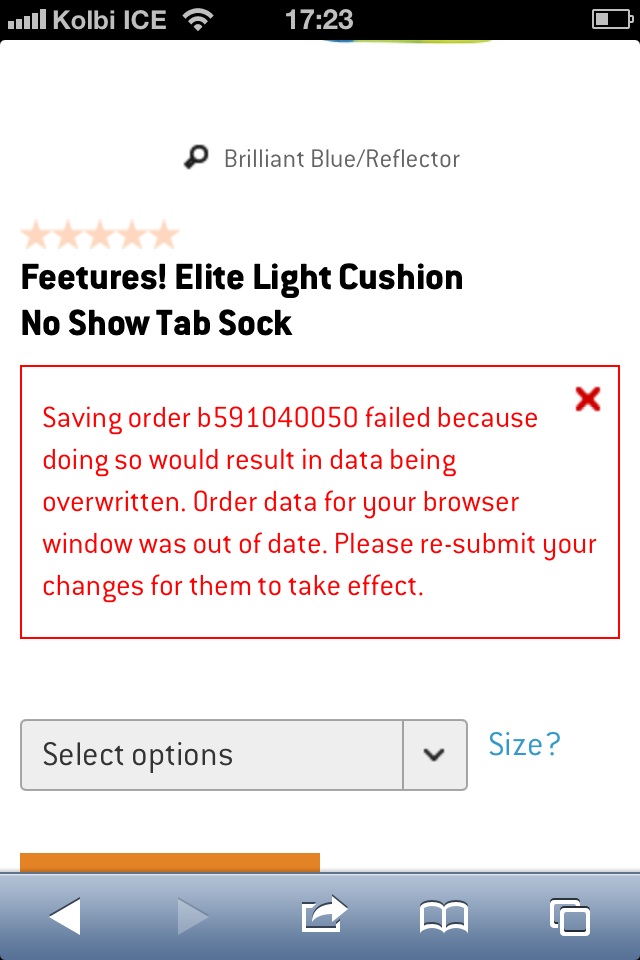The width and height of the screenshot is (640, 960).
Task: Open the Size? guide link
Action: click(x=524, y=744)
